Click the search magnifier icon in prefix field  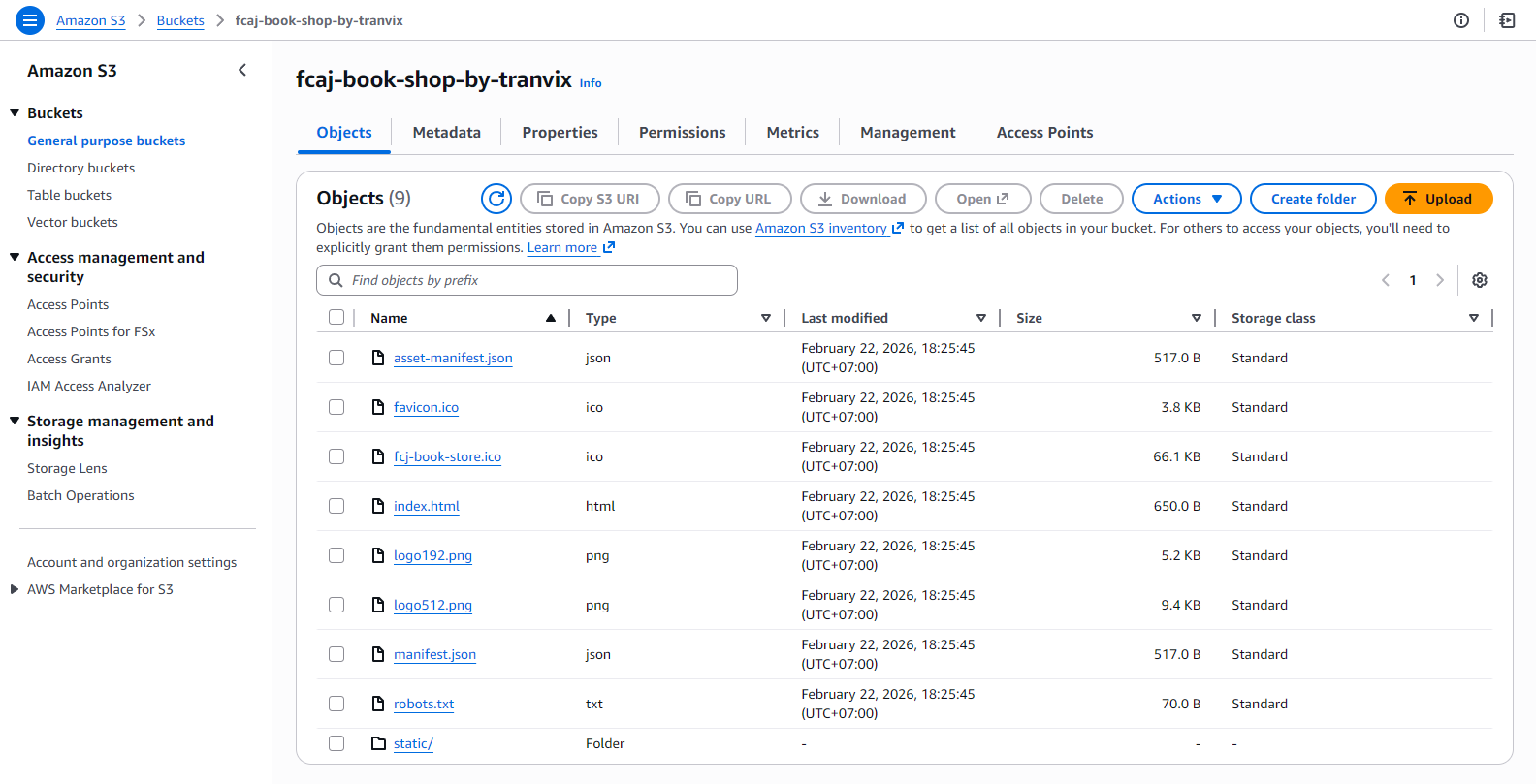336,280
